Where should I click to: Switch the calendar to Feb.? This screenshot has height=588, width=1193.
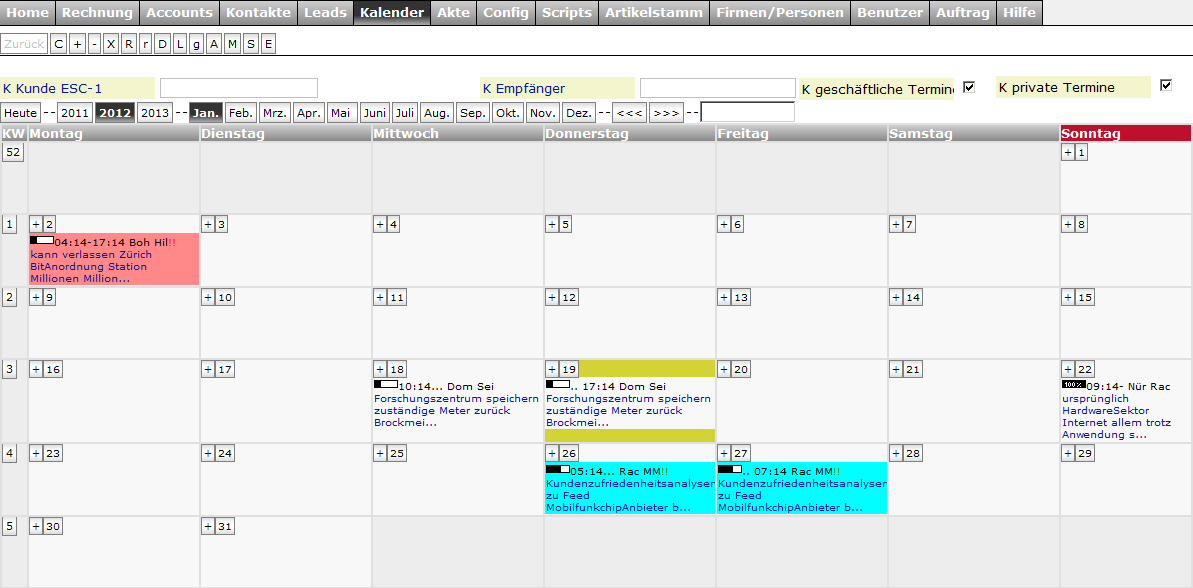point(241,113)
